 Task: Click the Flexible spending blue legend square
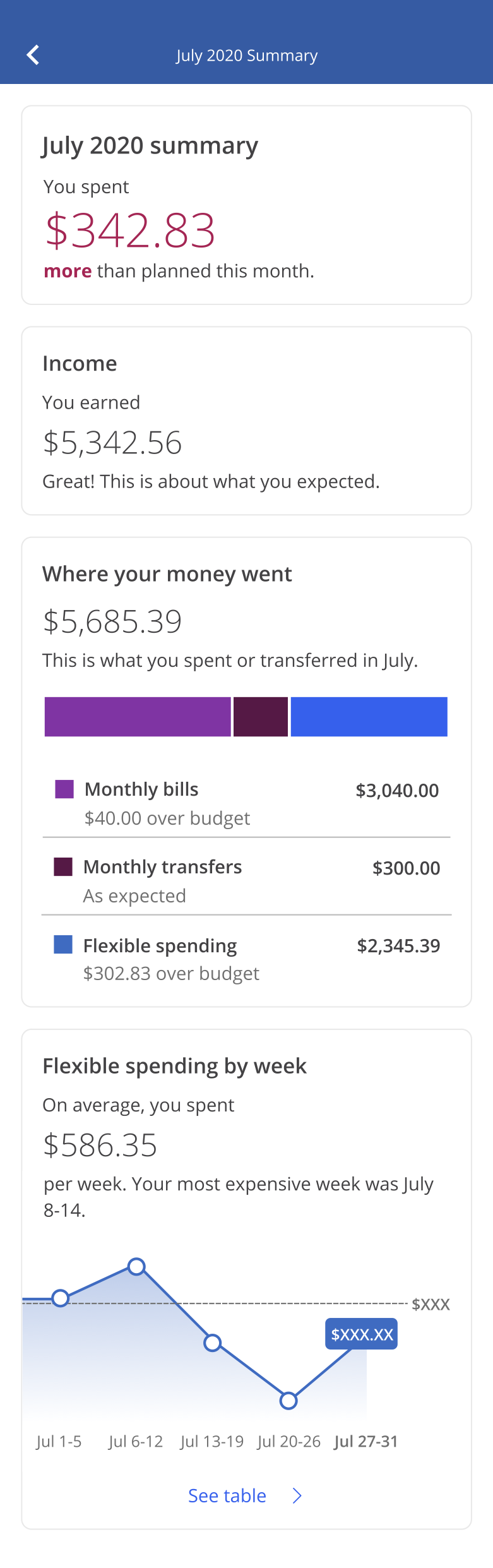[x=63, y=945]
